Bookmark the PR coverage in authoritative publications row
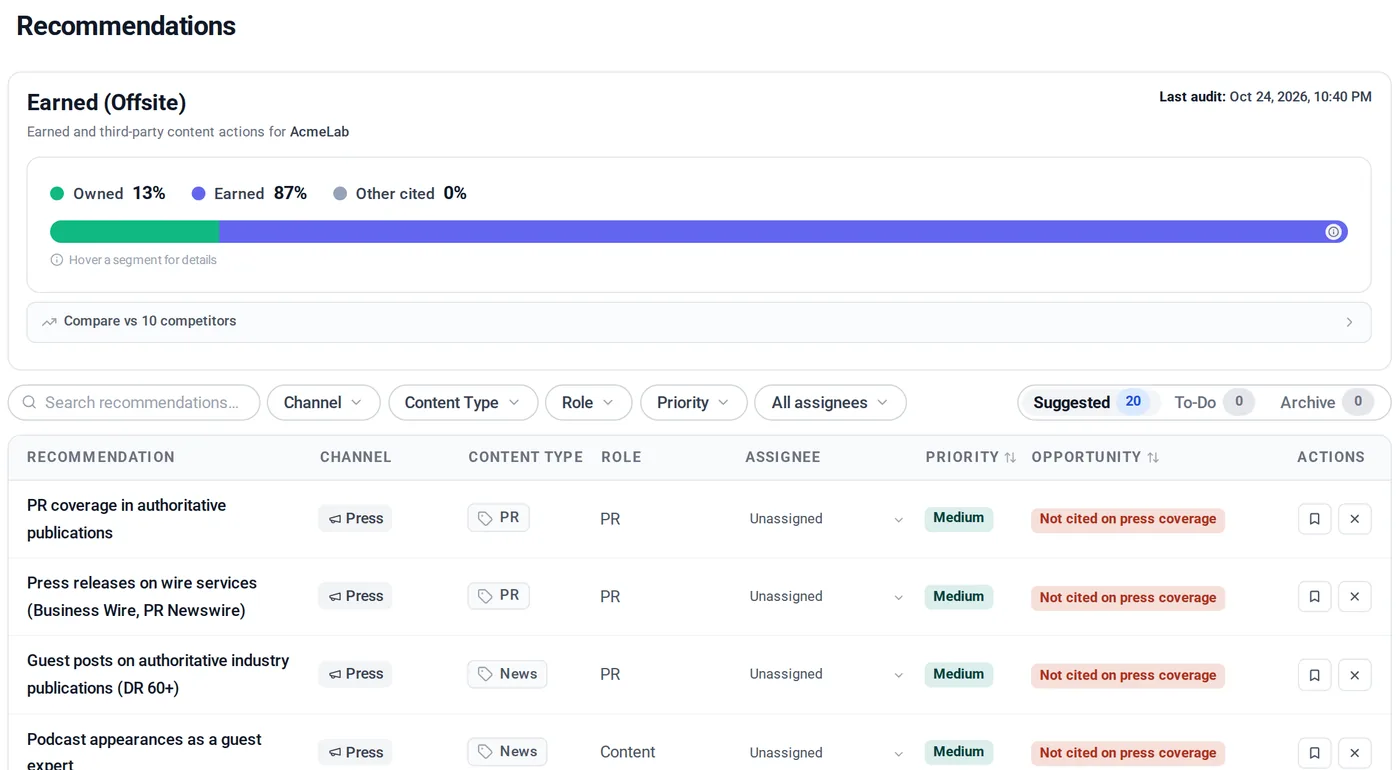The height and width of the screenshot is (770, 1400). [x=1314, y=519]
